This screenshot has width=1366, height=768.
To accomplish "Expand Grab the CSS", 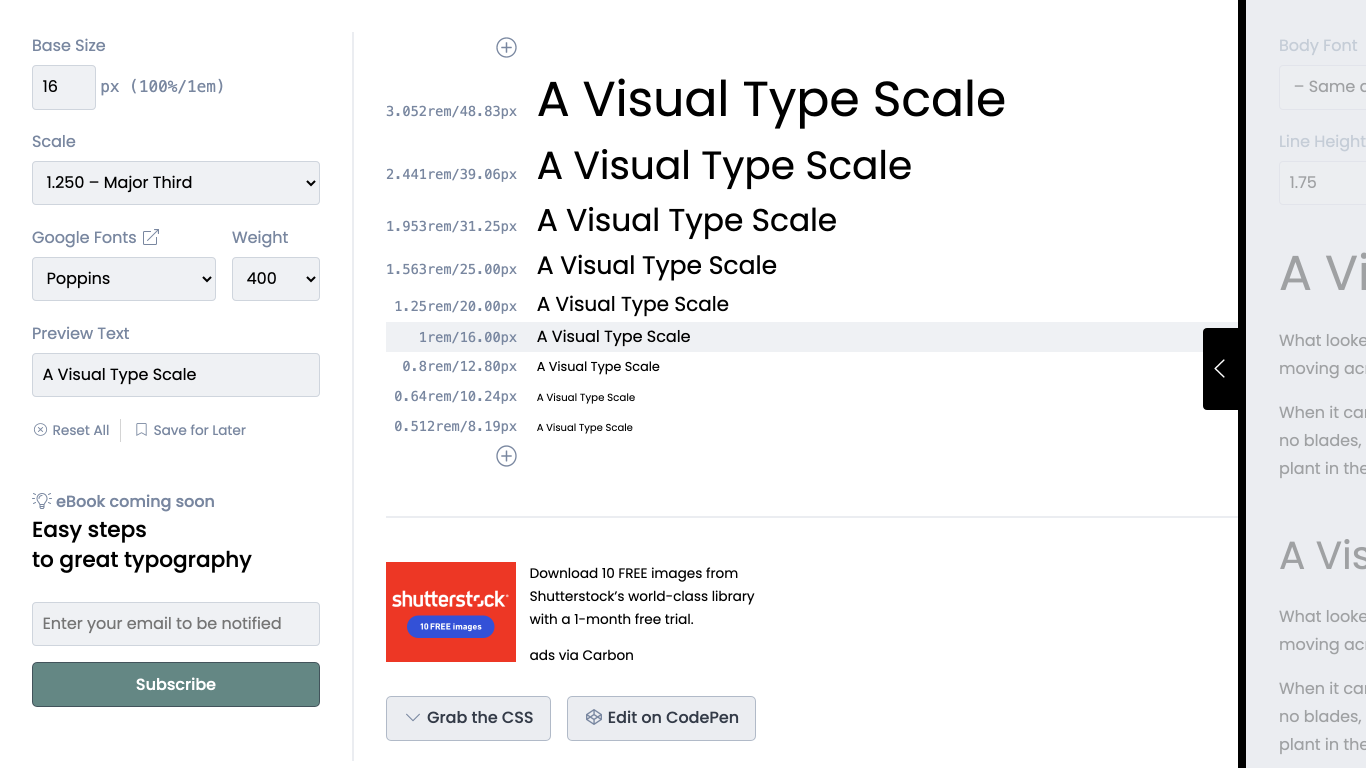I will pos(468,718).
